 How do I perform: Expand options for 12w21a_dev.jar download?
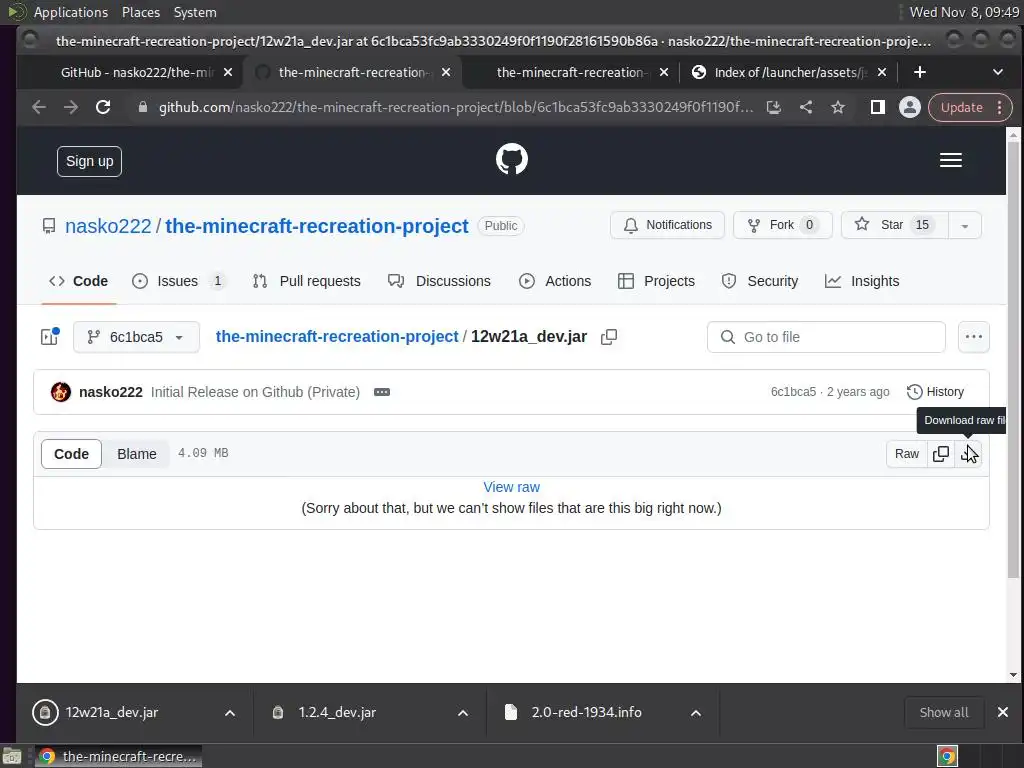point(230,713)
